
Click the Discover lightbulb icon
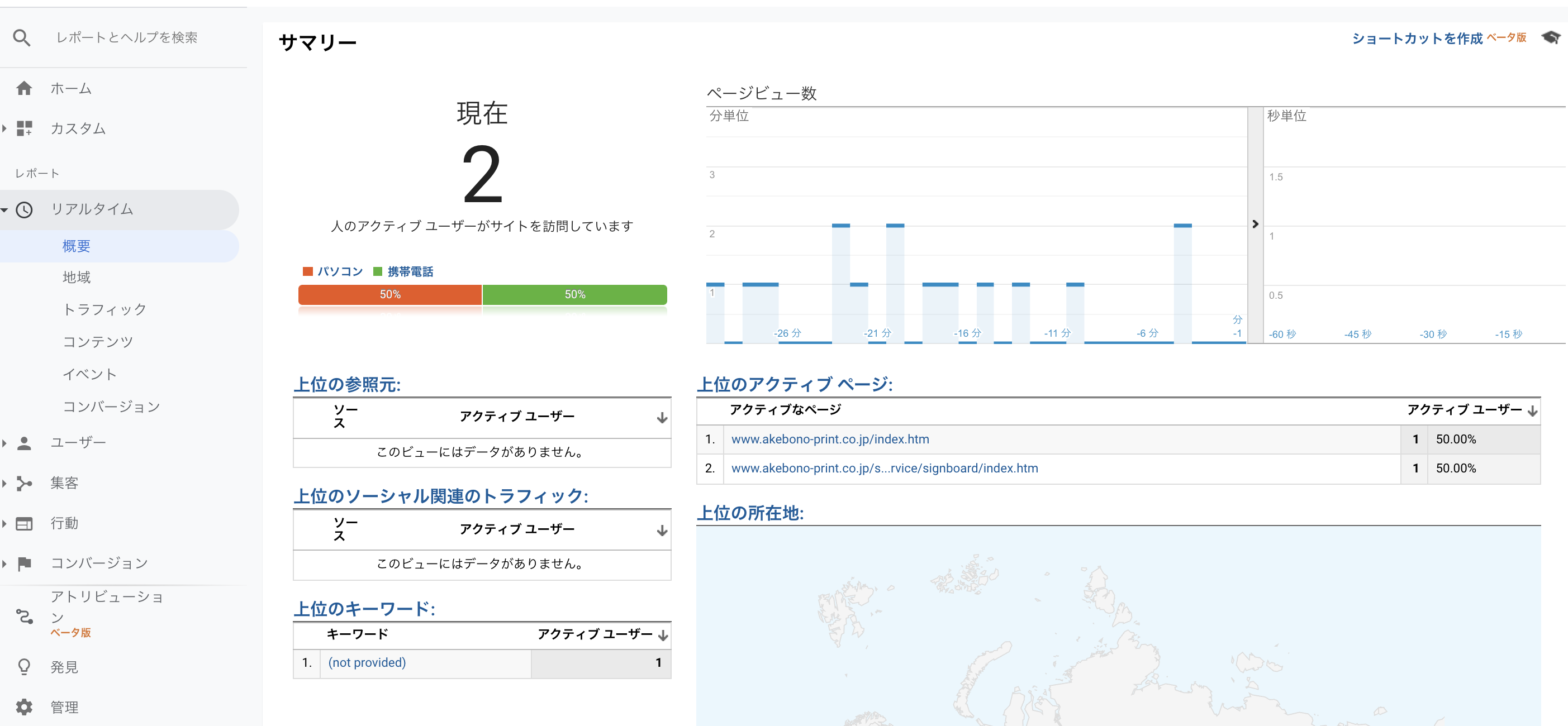(x=23, y=667)
